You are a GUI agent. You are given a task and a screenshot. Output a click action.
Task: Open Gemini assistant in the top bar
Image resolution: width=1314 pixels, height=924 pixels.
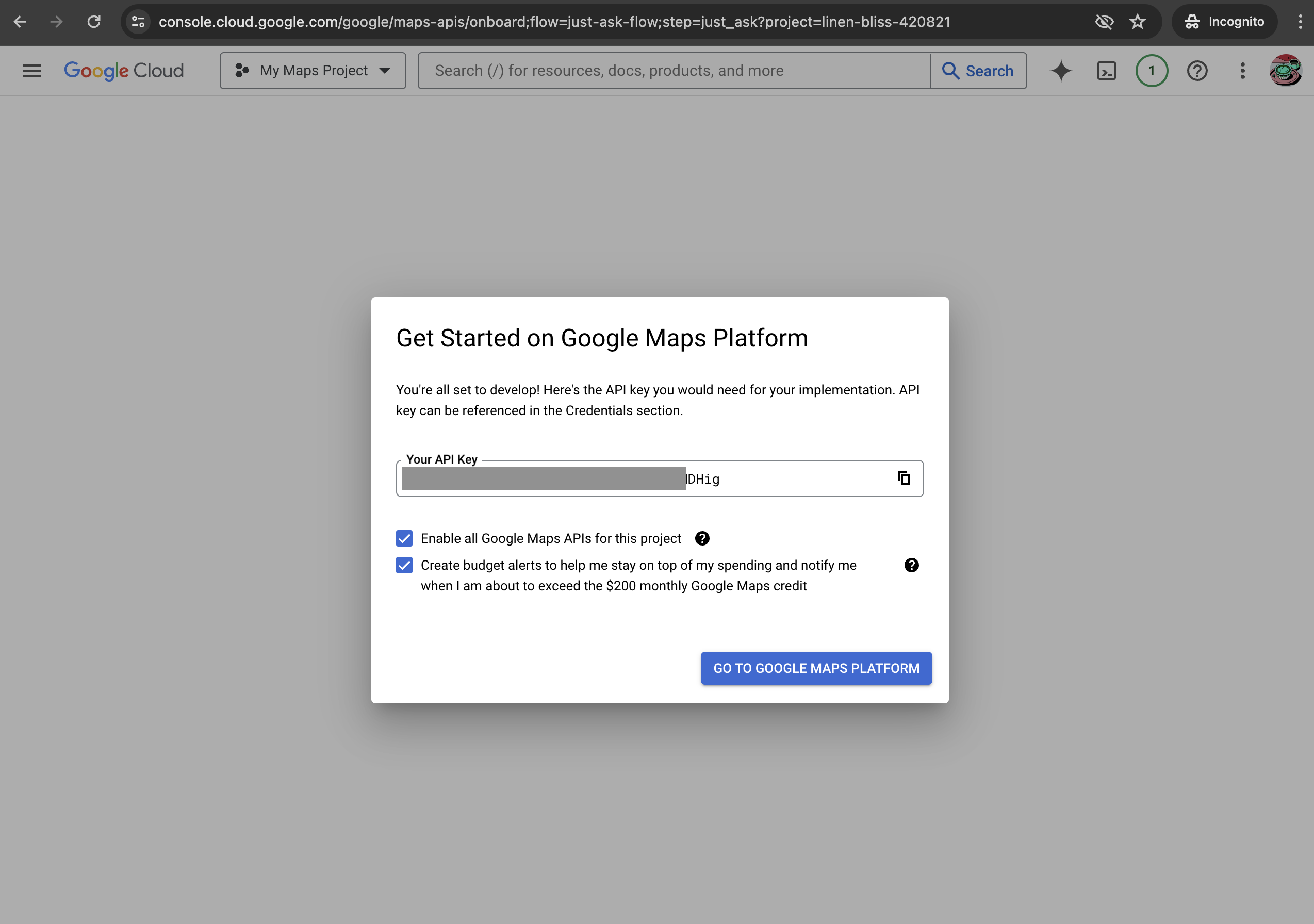click(1061, 70)
